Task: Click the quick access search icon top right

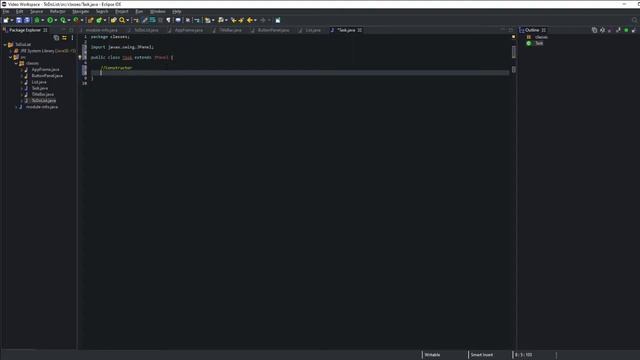Action: (635, 20)
